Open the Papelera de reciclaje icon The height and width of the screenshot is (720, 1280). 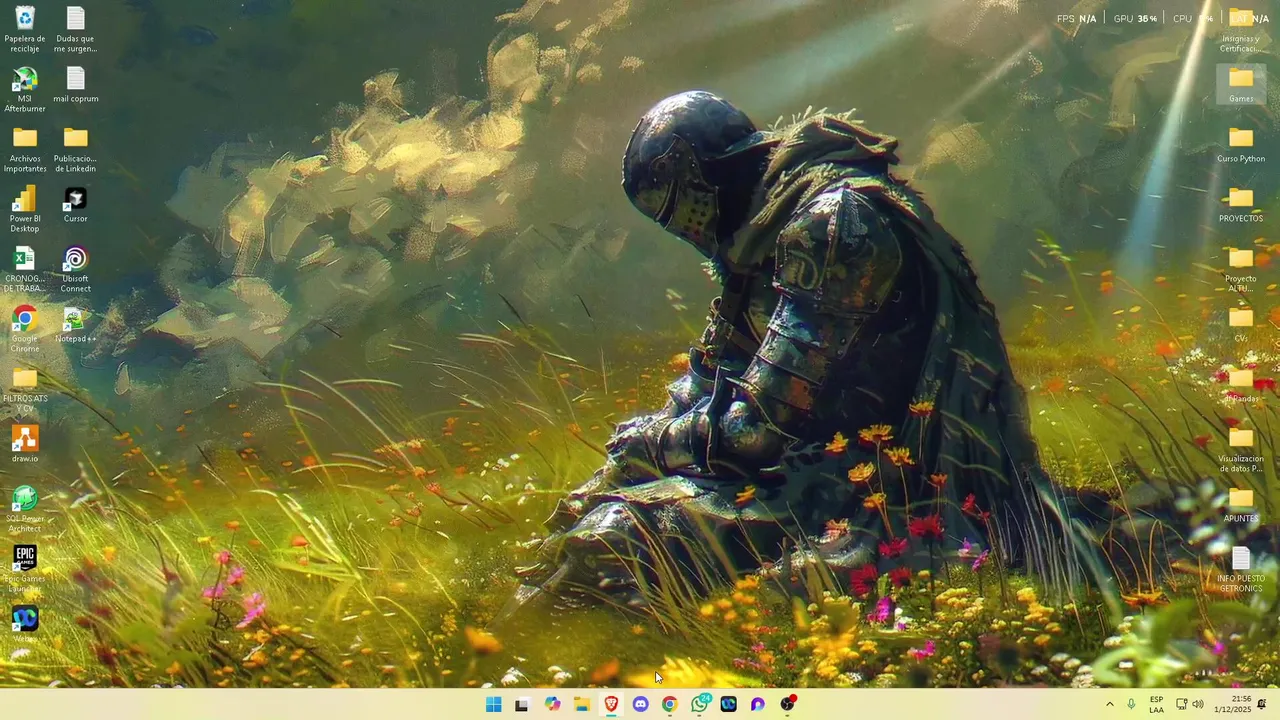(x=25, y=30)
